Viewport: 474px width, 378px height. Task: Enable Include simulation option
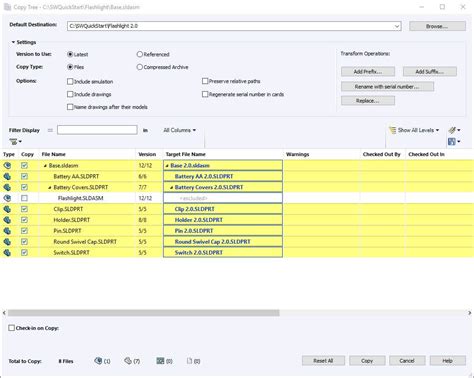coord(70,81)
